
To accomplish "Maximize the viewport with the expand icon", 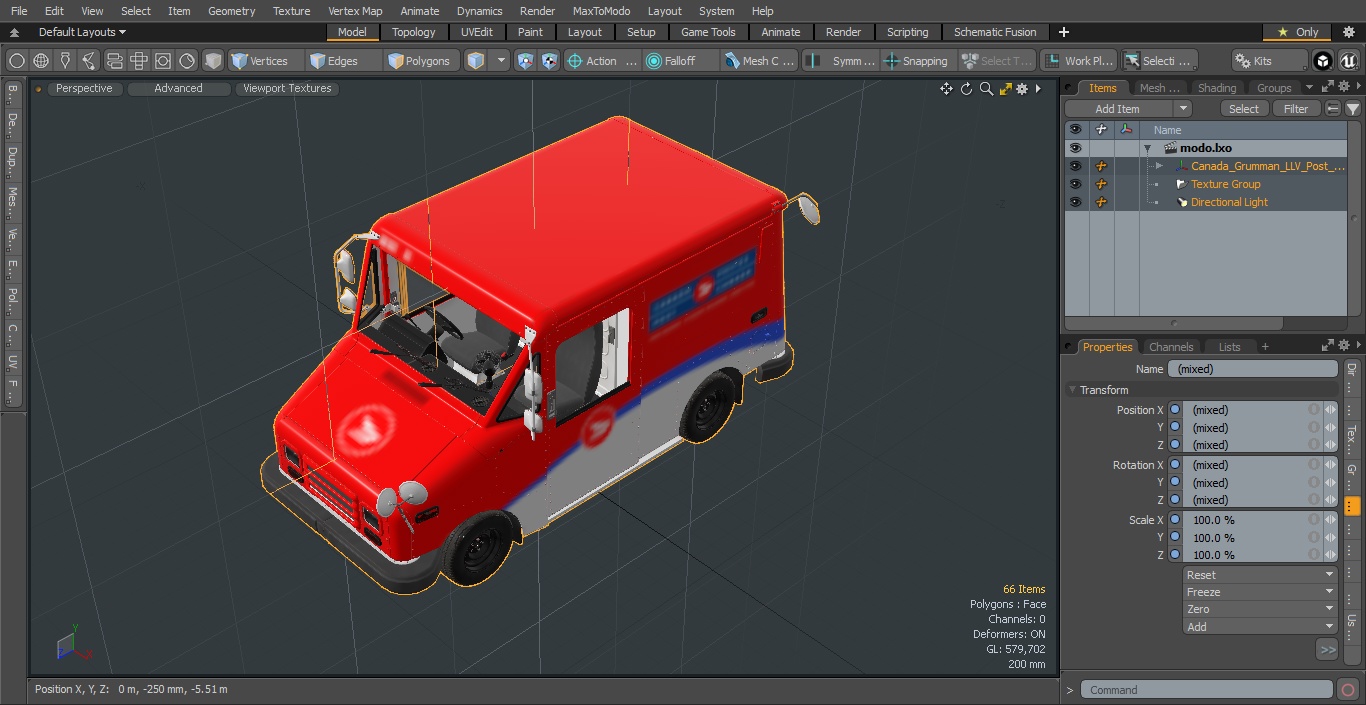I will (x=1006, y=89).
